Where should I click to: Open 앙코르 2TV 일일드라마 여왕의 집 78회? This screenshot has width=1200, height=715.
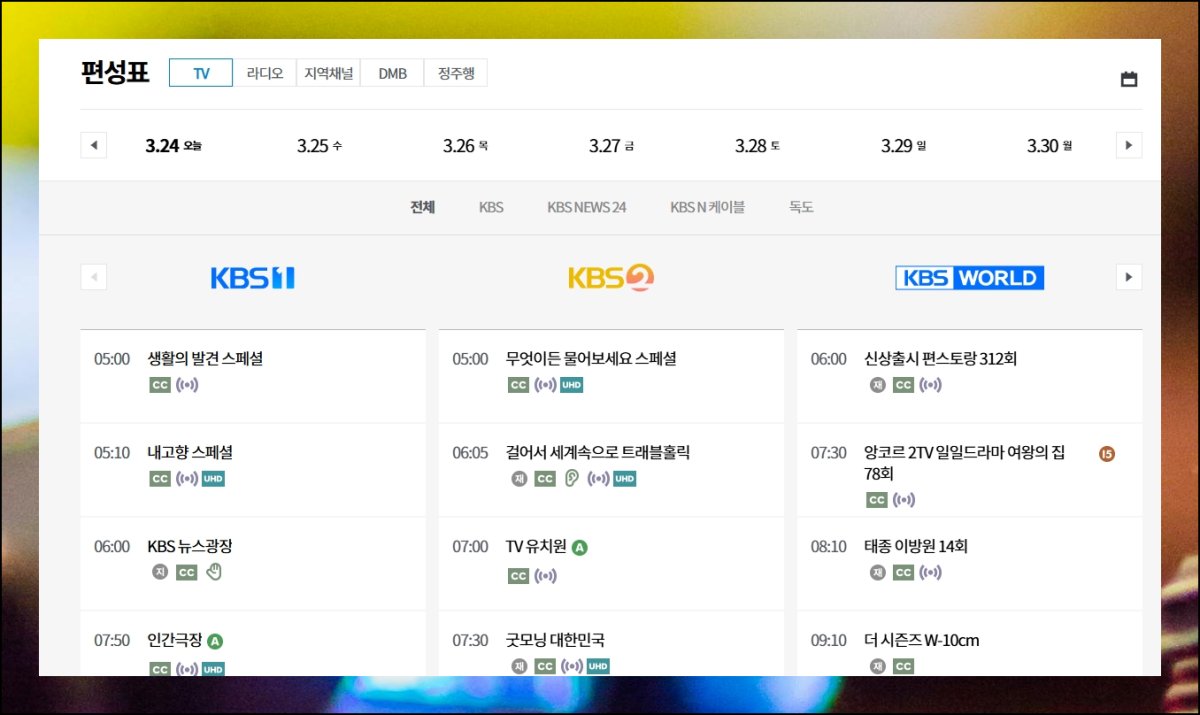click(965, 463)
